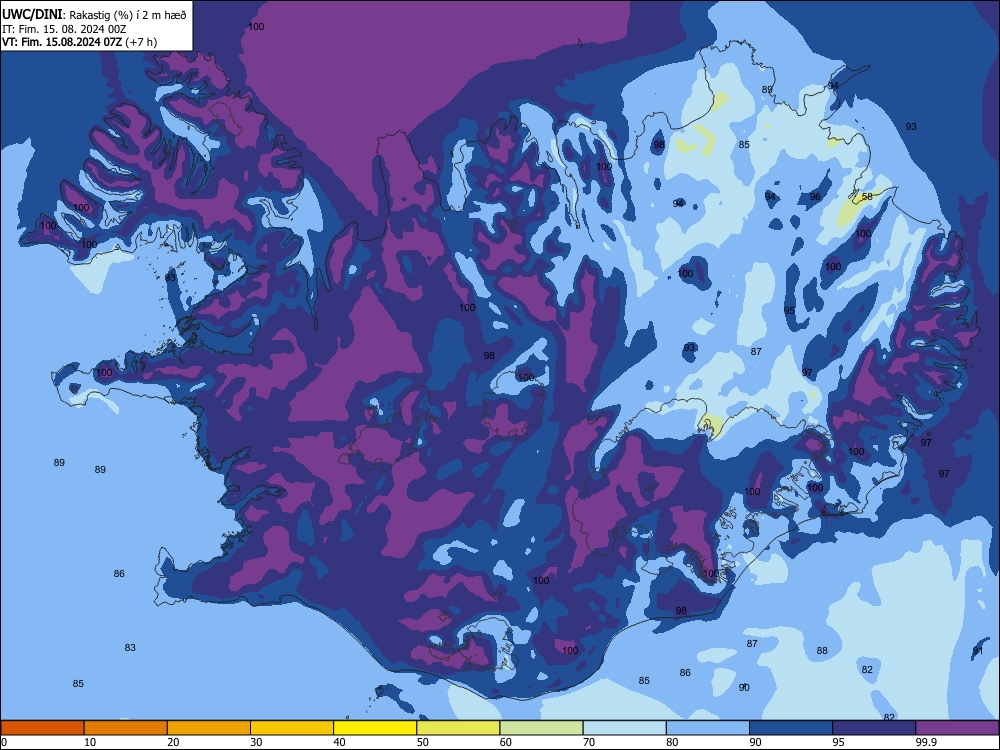
Task: Click the purple legend swatch above 99.9
Action: [x=957, y=728]
